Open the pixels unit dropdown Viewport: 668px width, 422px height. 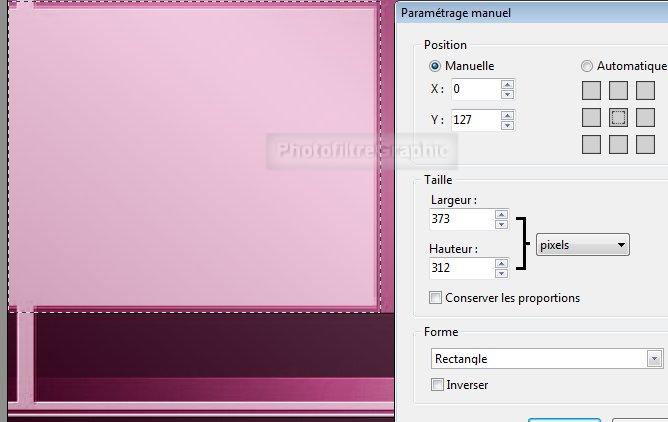coord(582,244)
